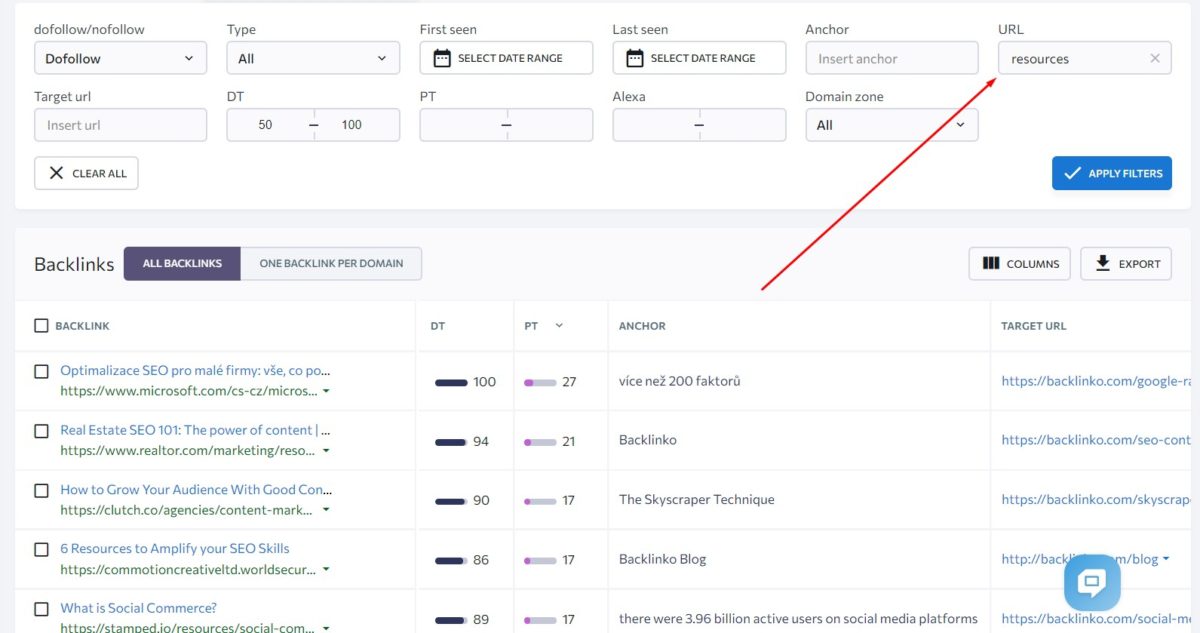The height and width of the screenshot is (633, 1200).
Task: Remove the 'resources' URL filter via its X
Action: 1155,57
